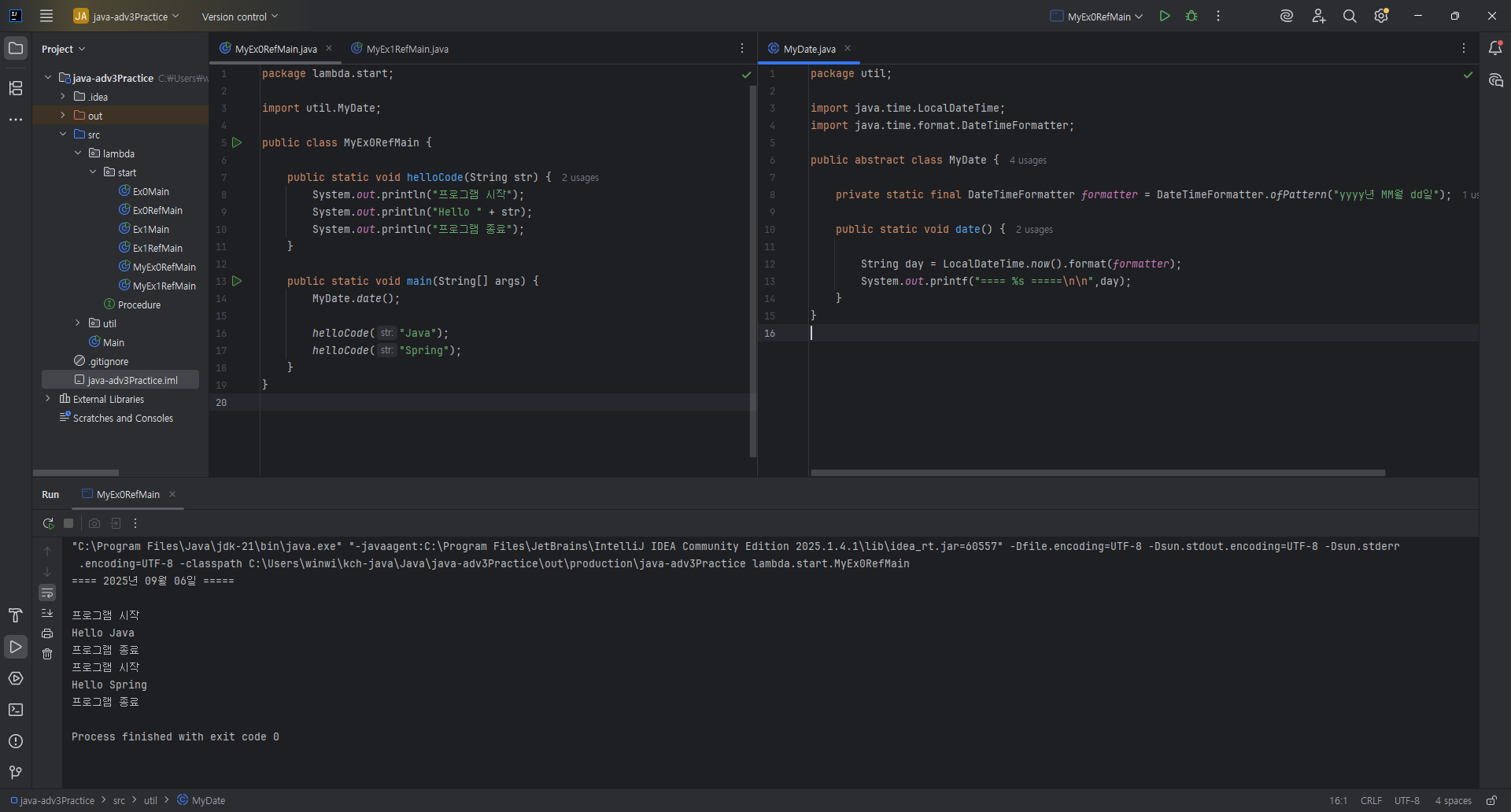Open the Version control dropdown
The height and width of the screenshot is (812, 1511).
click(240, 17)
